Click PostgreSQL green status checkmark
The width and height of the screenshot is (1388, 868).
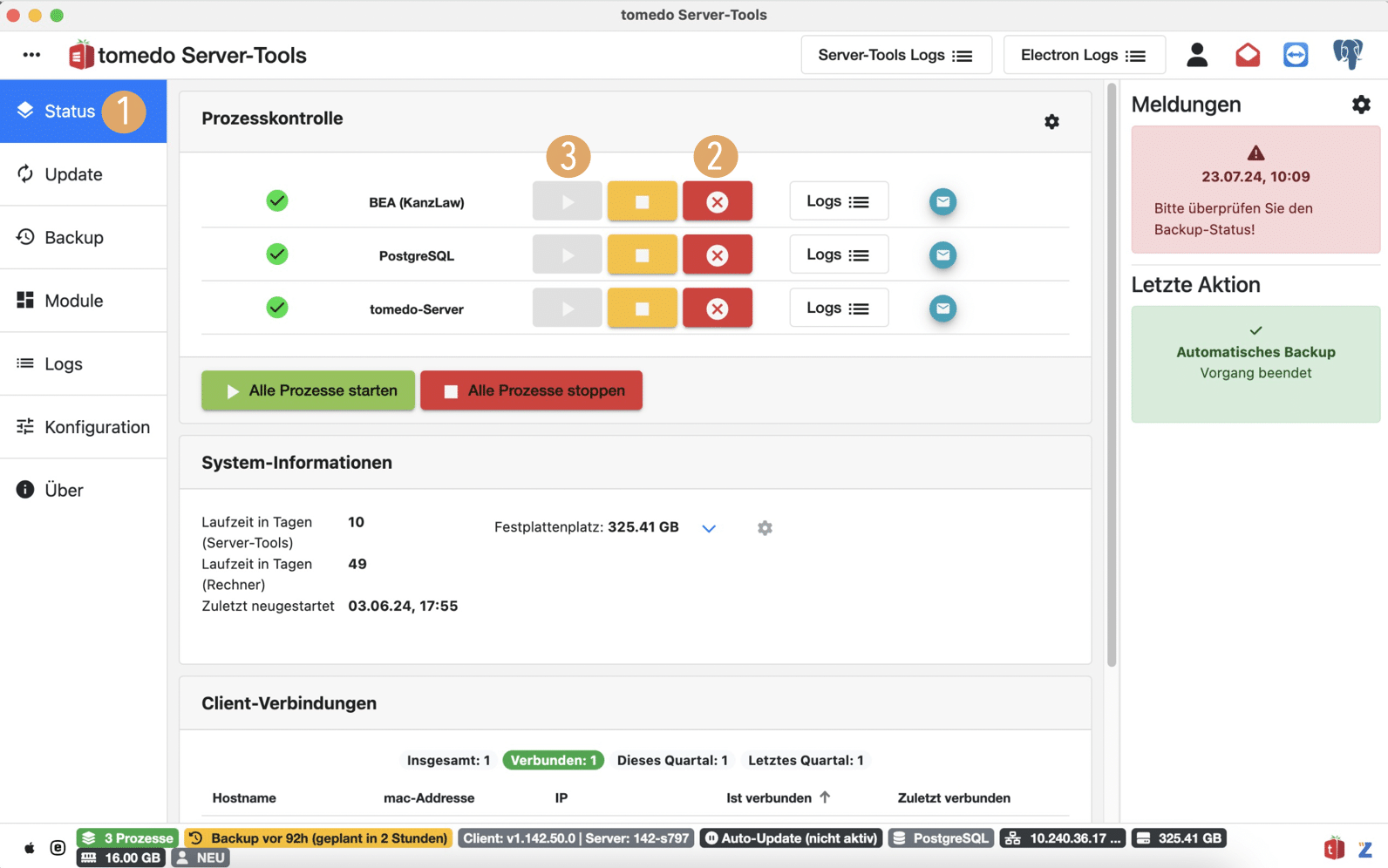point(277,254)
